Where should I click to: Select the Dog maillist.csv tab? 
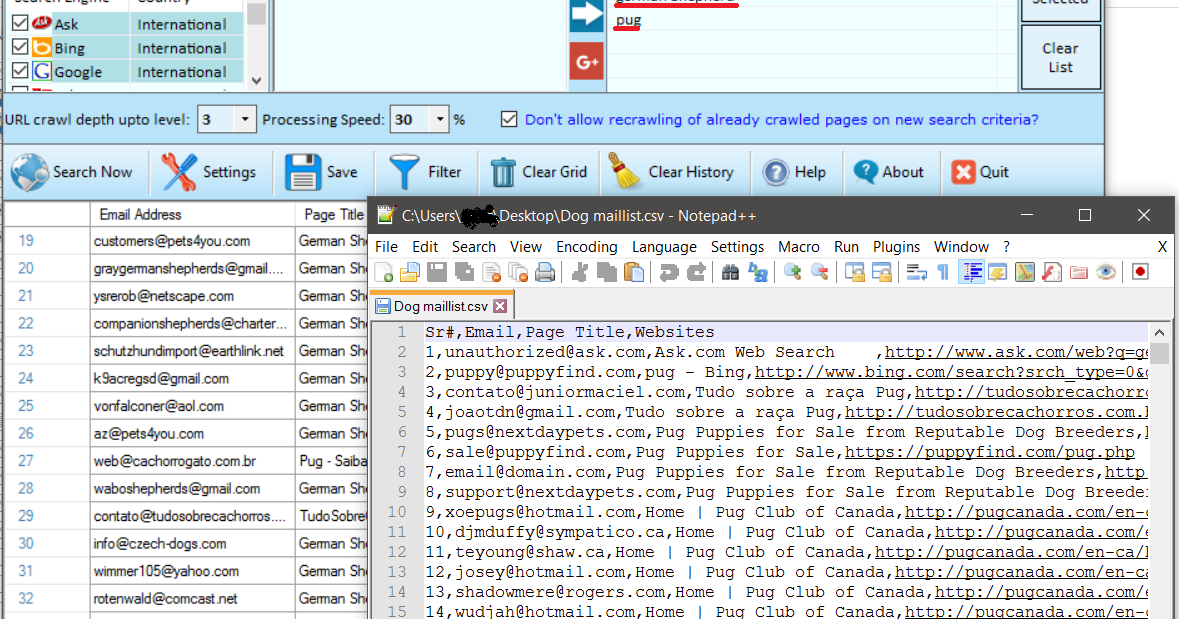point(440,307)
